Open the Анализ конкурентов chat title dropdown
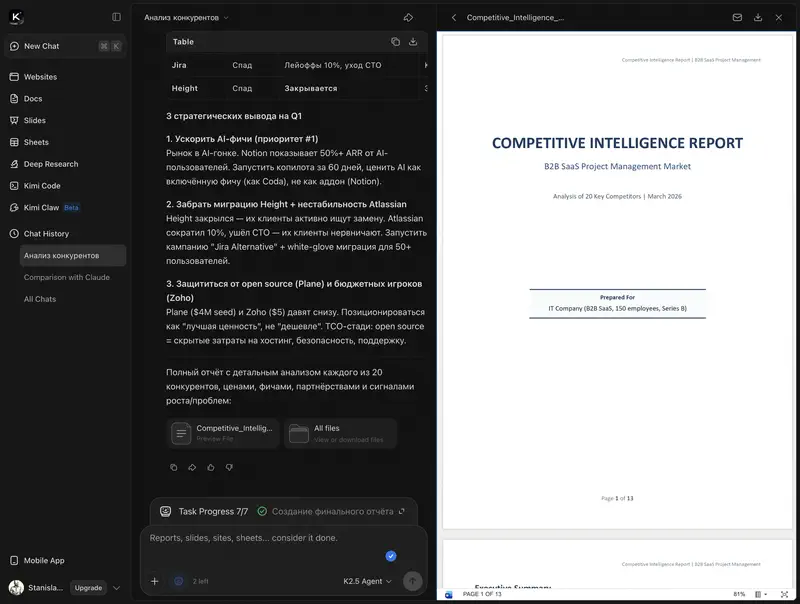 tap(227, 16)
